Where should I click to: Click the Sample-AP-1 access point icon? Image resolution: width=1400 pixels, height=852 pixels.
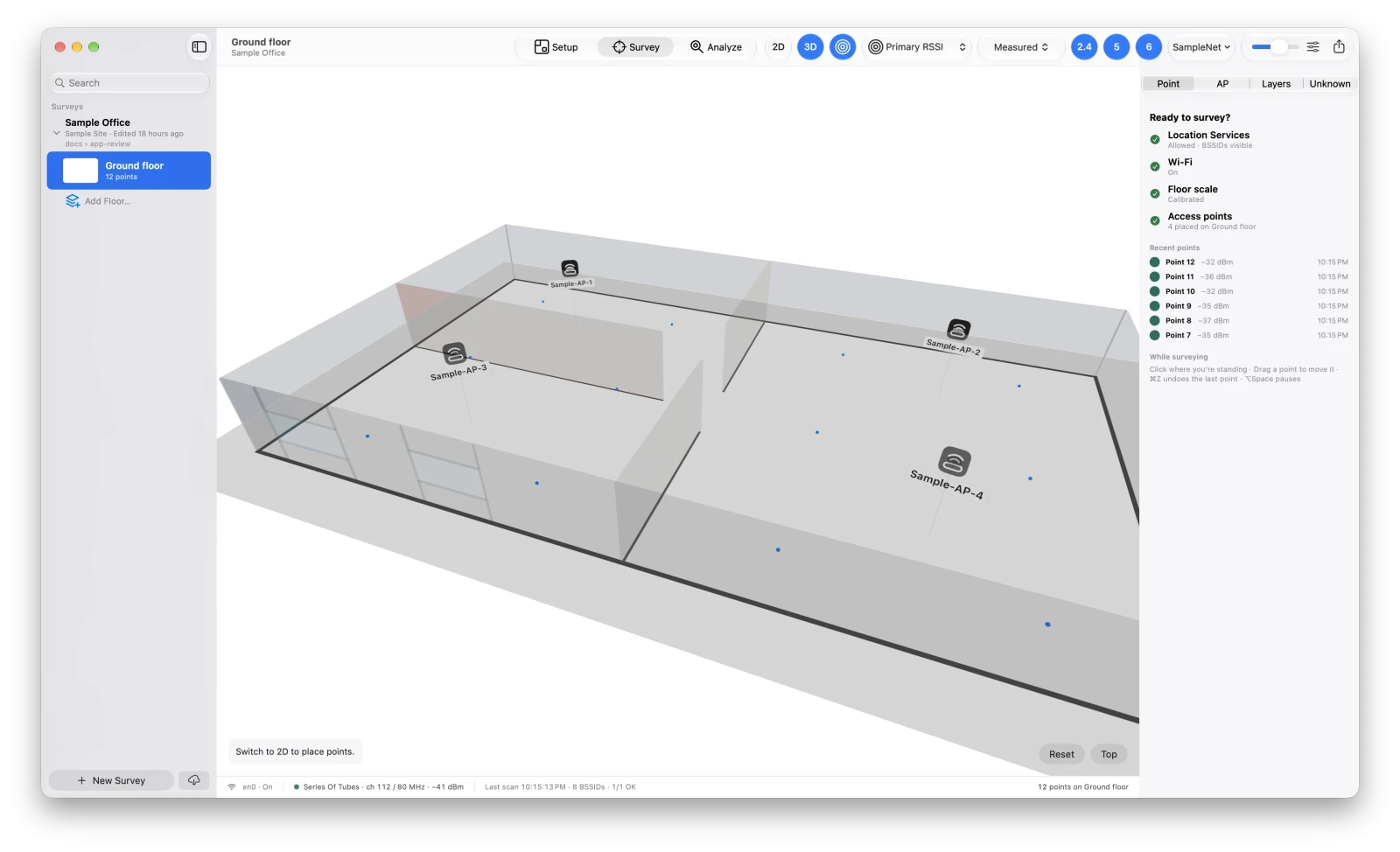click(x=570, y=269)
